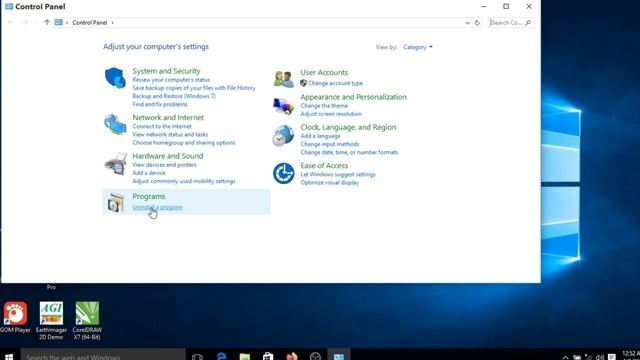Click Adjust screen resolution link
Viewport: 640px width, 360px height.
[331, 114]
